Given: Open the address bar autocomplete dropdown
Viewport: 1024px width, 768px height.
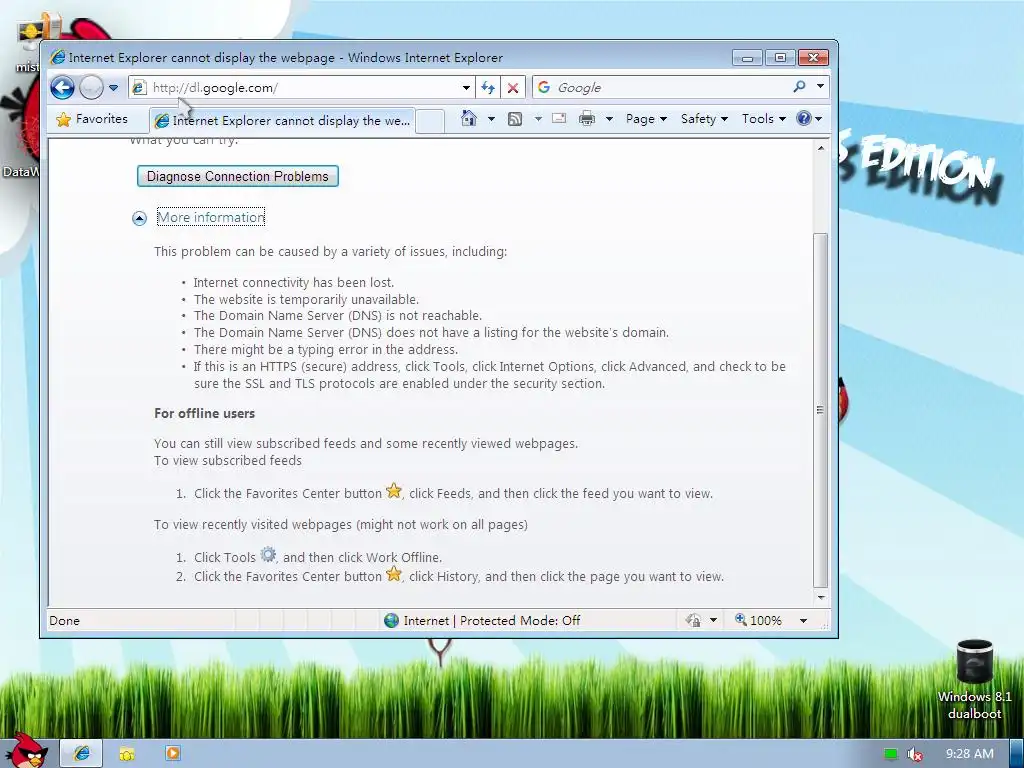Looking at the screenshot, I should click(466, 88).
